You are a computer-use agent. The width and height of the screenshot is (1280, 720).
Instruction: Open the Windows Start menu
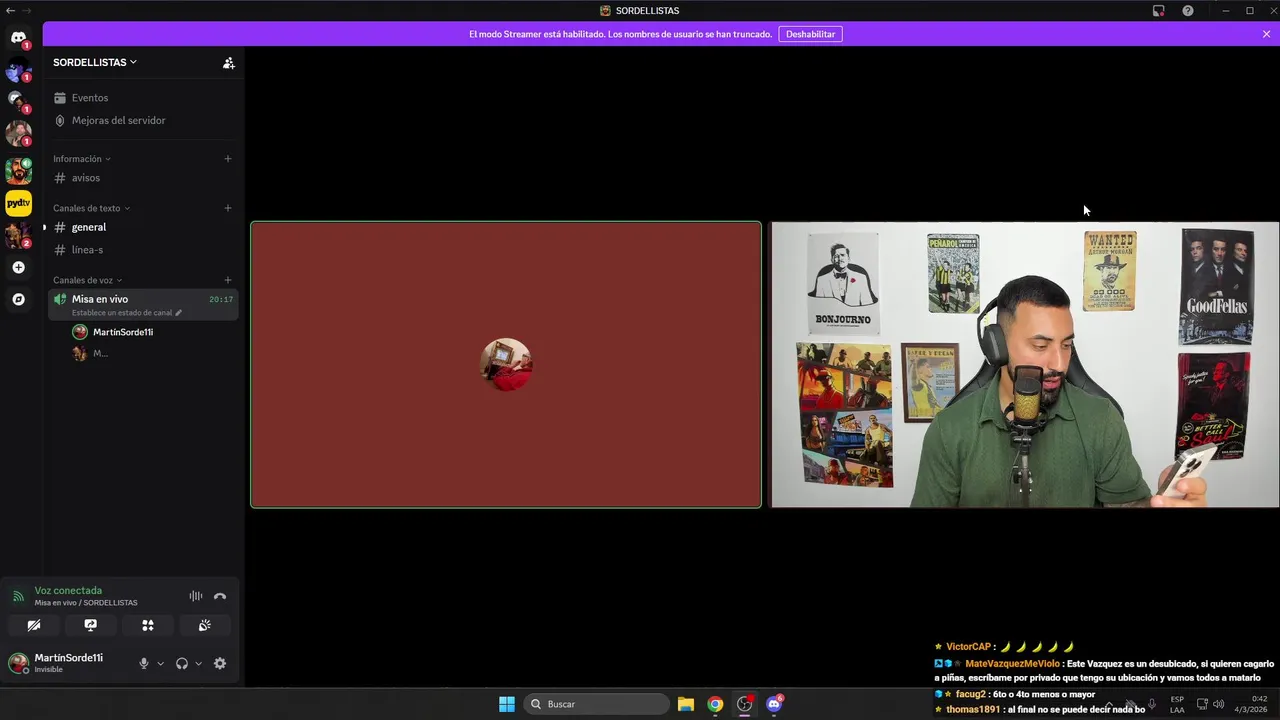tap(507, 704)
